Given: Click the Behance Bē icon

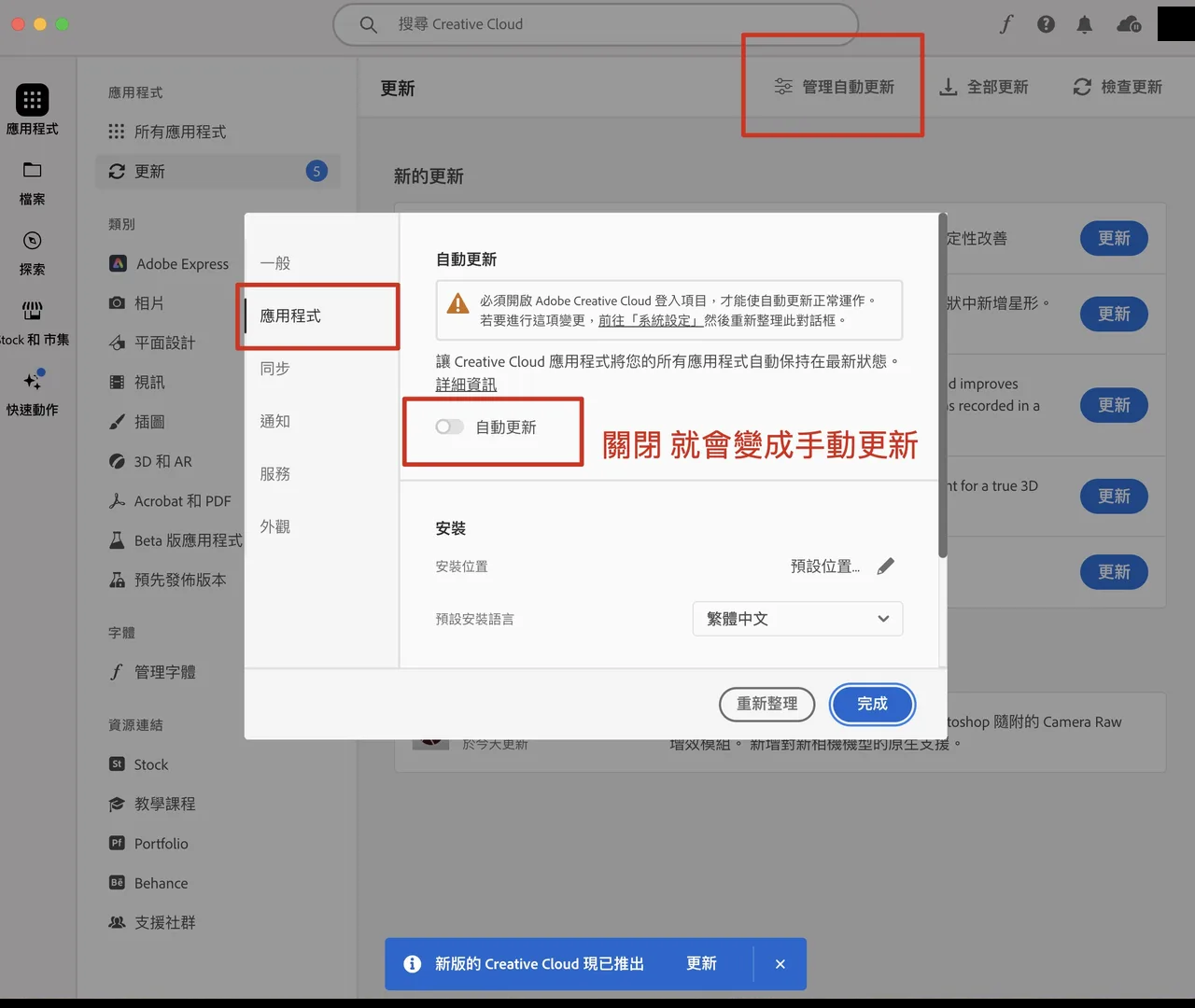Looking at the screenshot, I should (x=117, y=883).
